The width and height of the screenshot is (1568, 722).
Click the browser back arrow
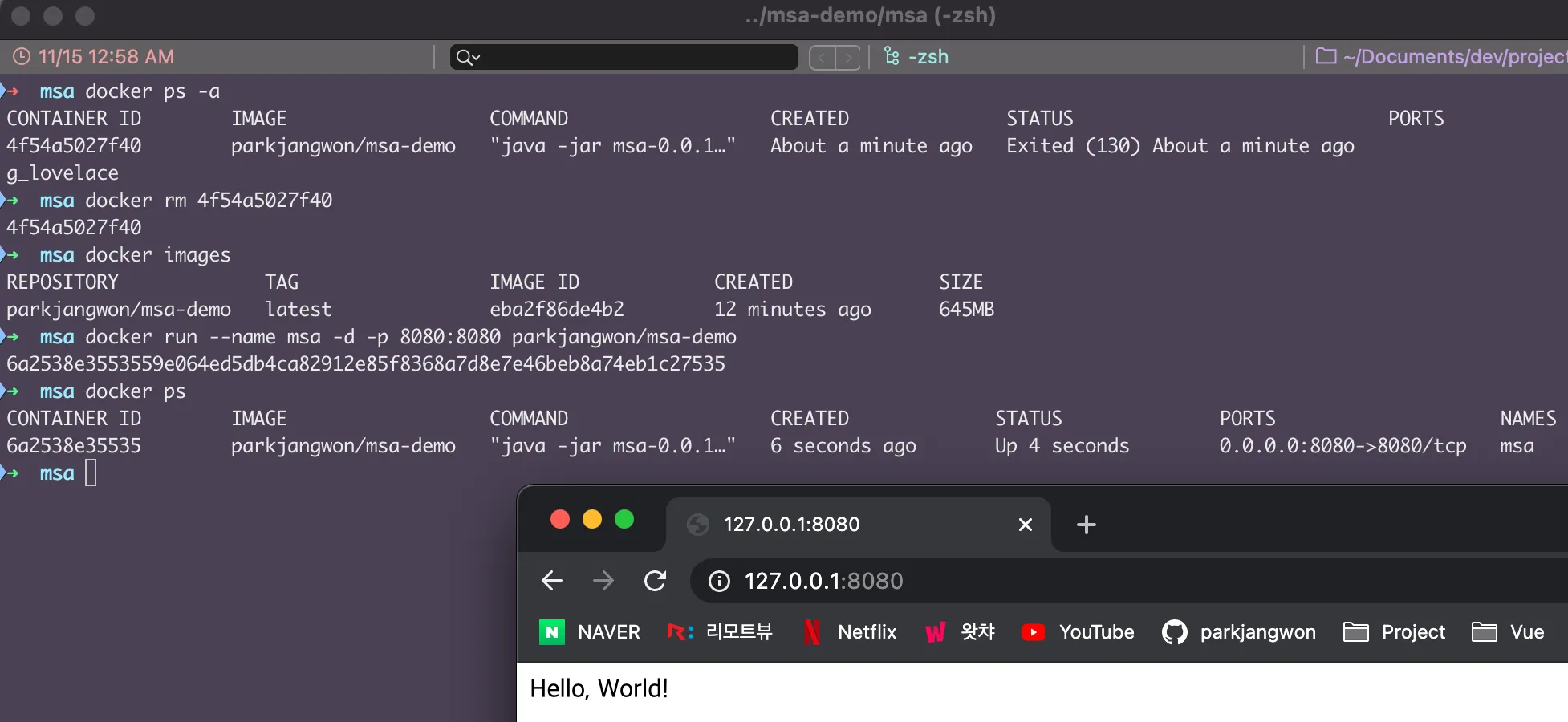tap(552, 581)
